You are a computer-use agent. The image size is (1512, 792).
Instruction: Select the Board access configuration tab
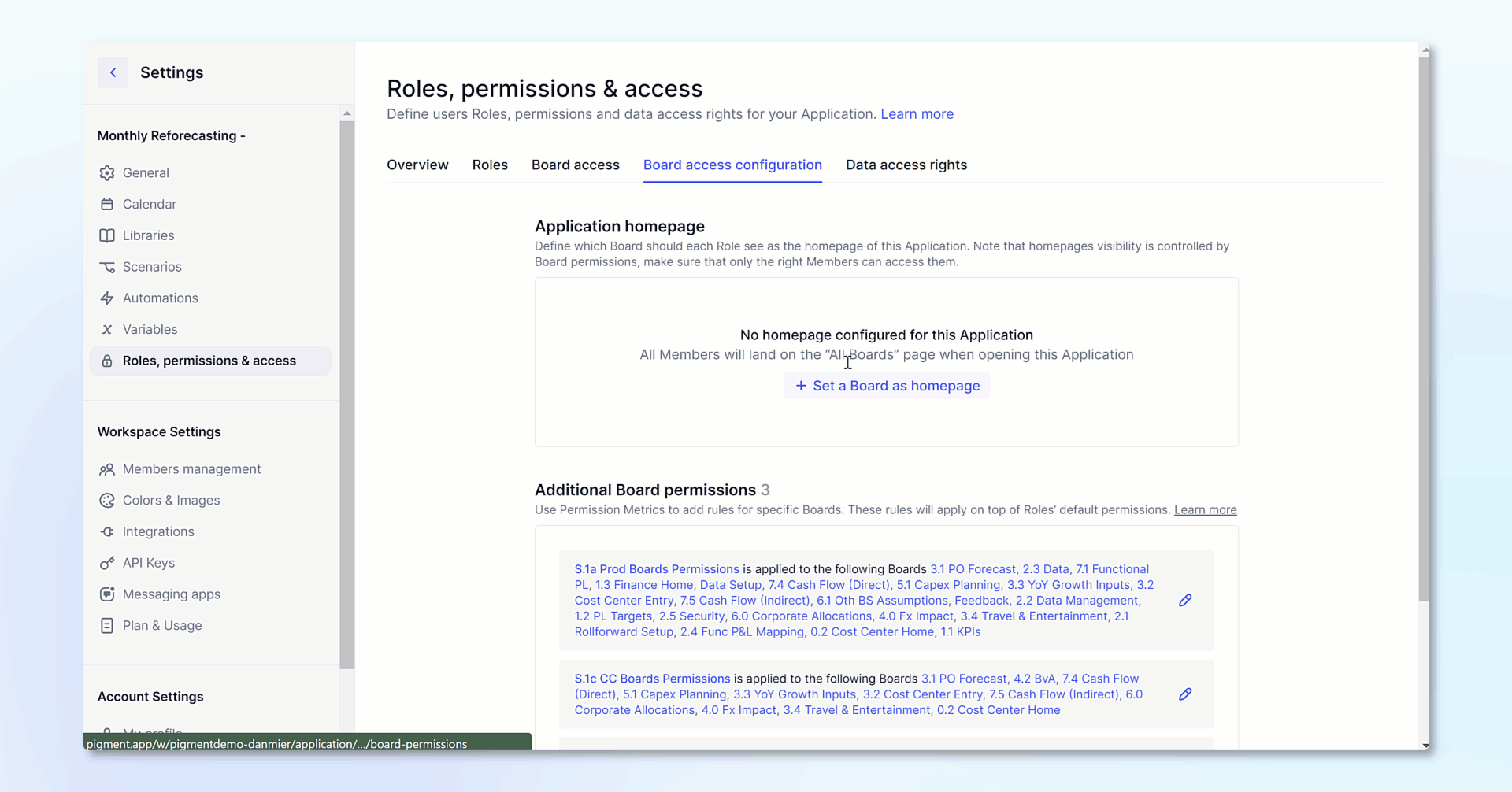point(732,165)
